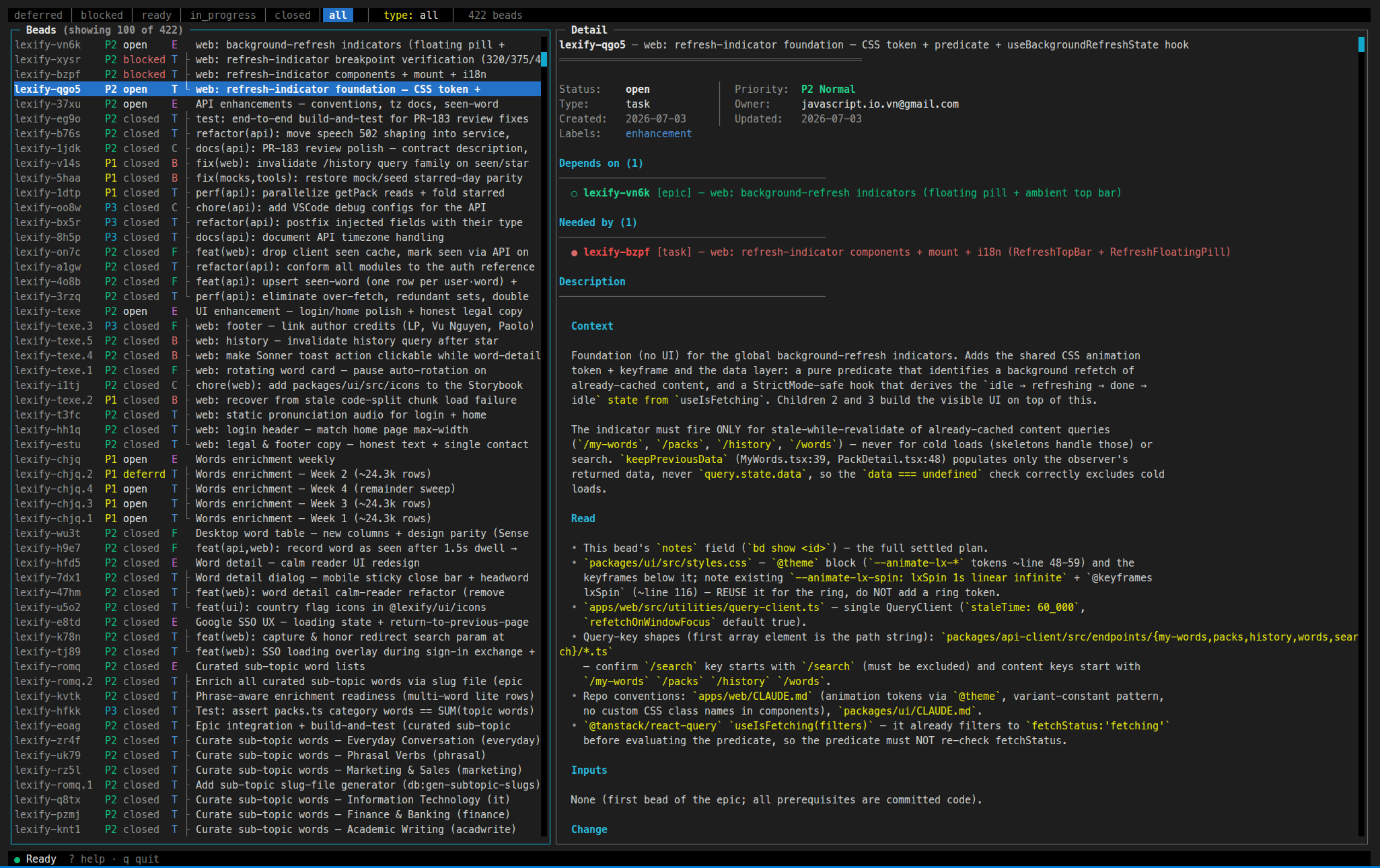
Task: Click the '? help' hint in status bar
Action: pos(87,859)
